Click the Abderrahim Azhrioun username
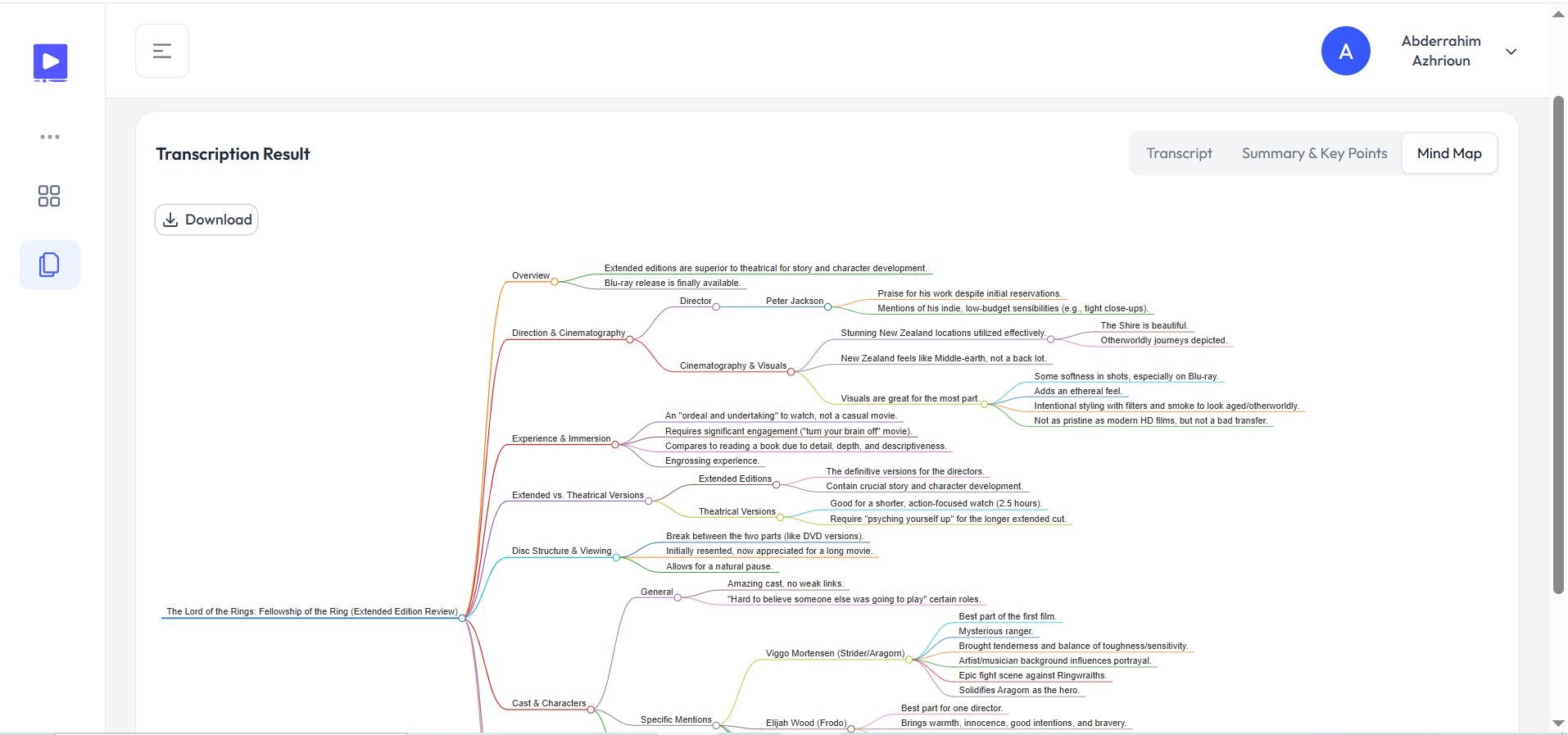Viewport: 1568px width, 735px height. pos(1441,51)
